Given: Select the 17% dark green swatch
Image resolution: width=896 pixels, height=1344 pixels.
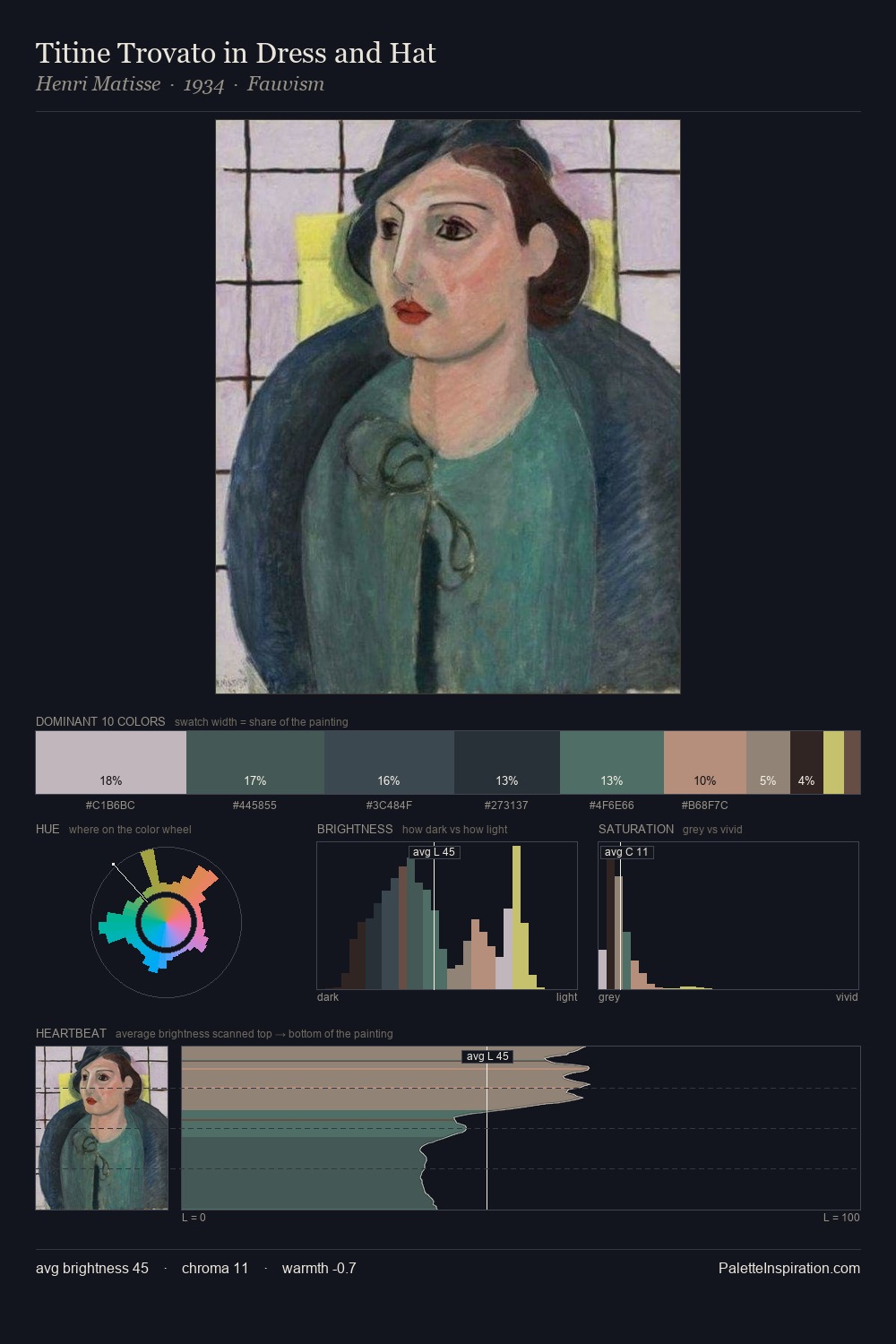Looking at the screenshot, I should tap(255, 762).
